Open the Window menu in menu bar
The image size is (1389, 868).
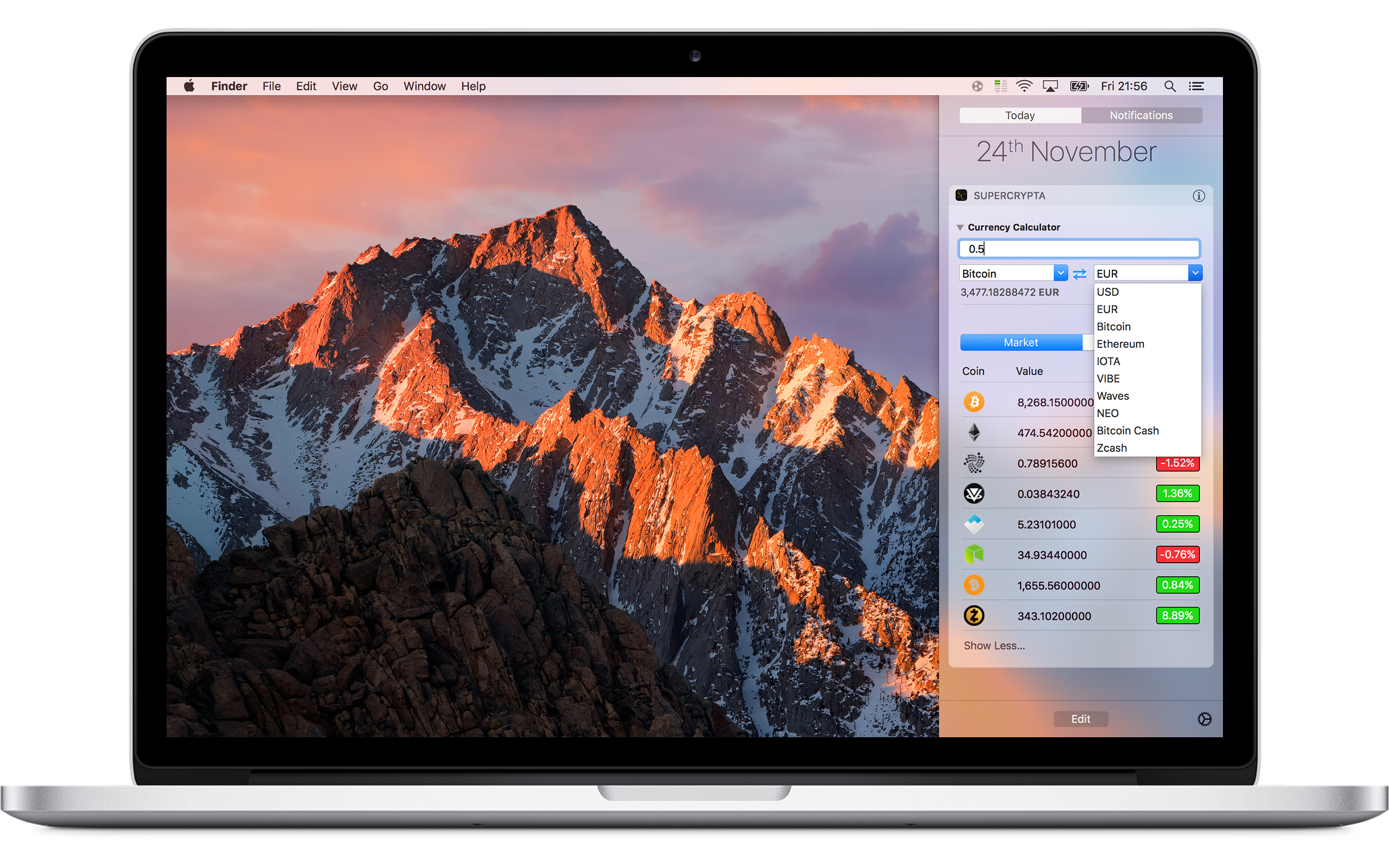point(424,86)
